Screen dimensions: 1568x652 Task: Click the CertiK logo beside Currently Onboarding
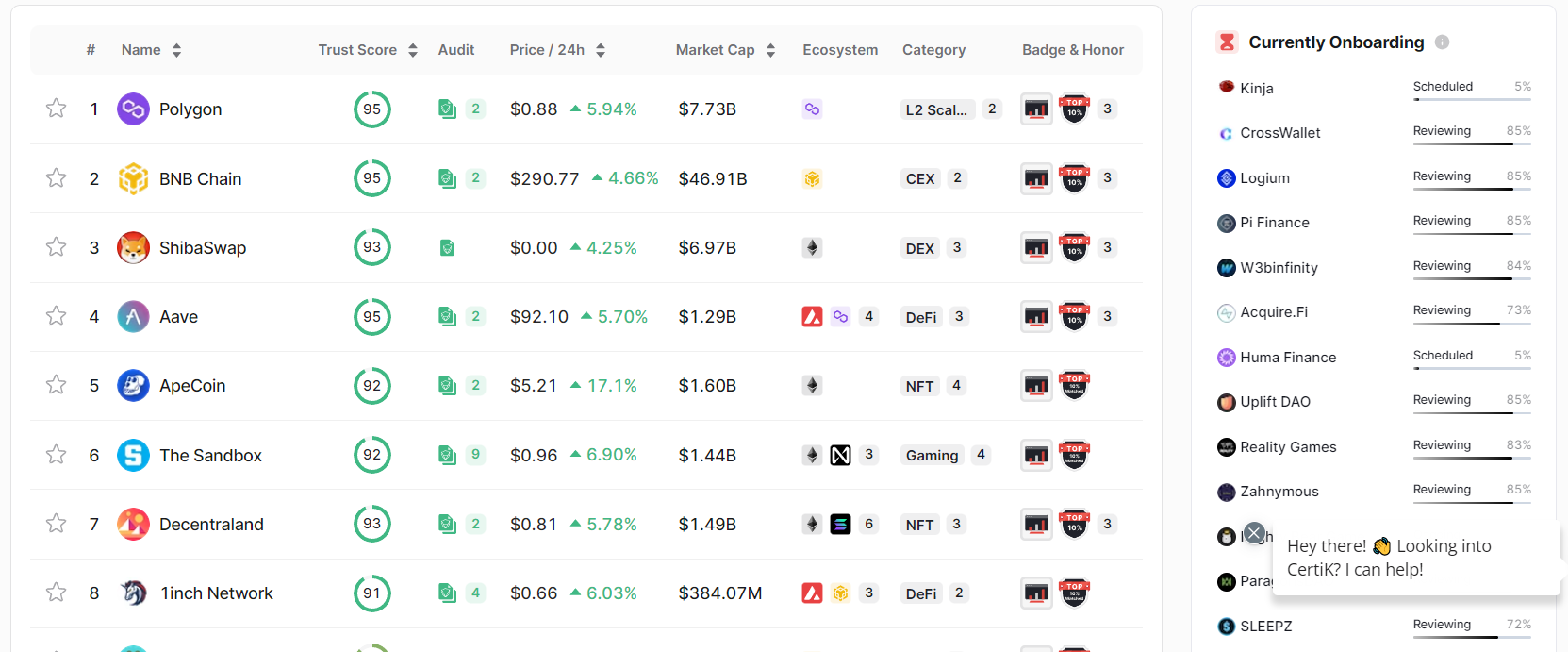[x=1226, y=42]
